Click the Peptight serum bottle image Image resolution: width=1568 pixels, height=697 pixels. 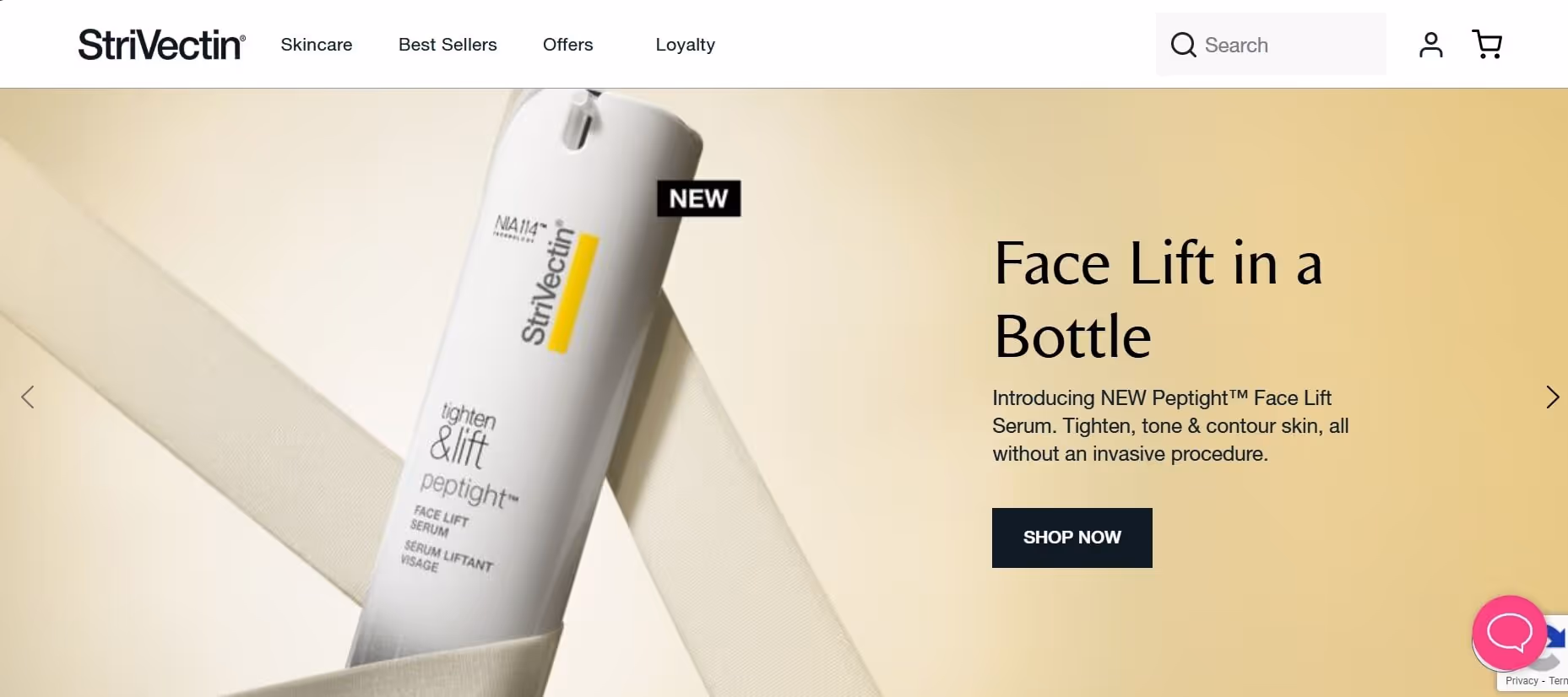[524, 380]
